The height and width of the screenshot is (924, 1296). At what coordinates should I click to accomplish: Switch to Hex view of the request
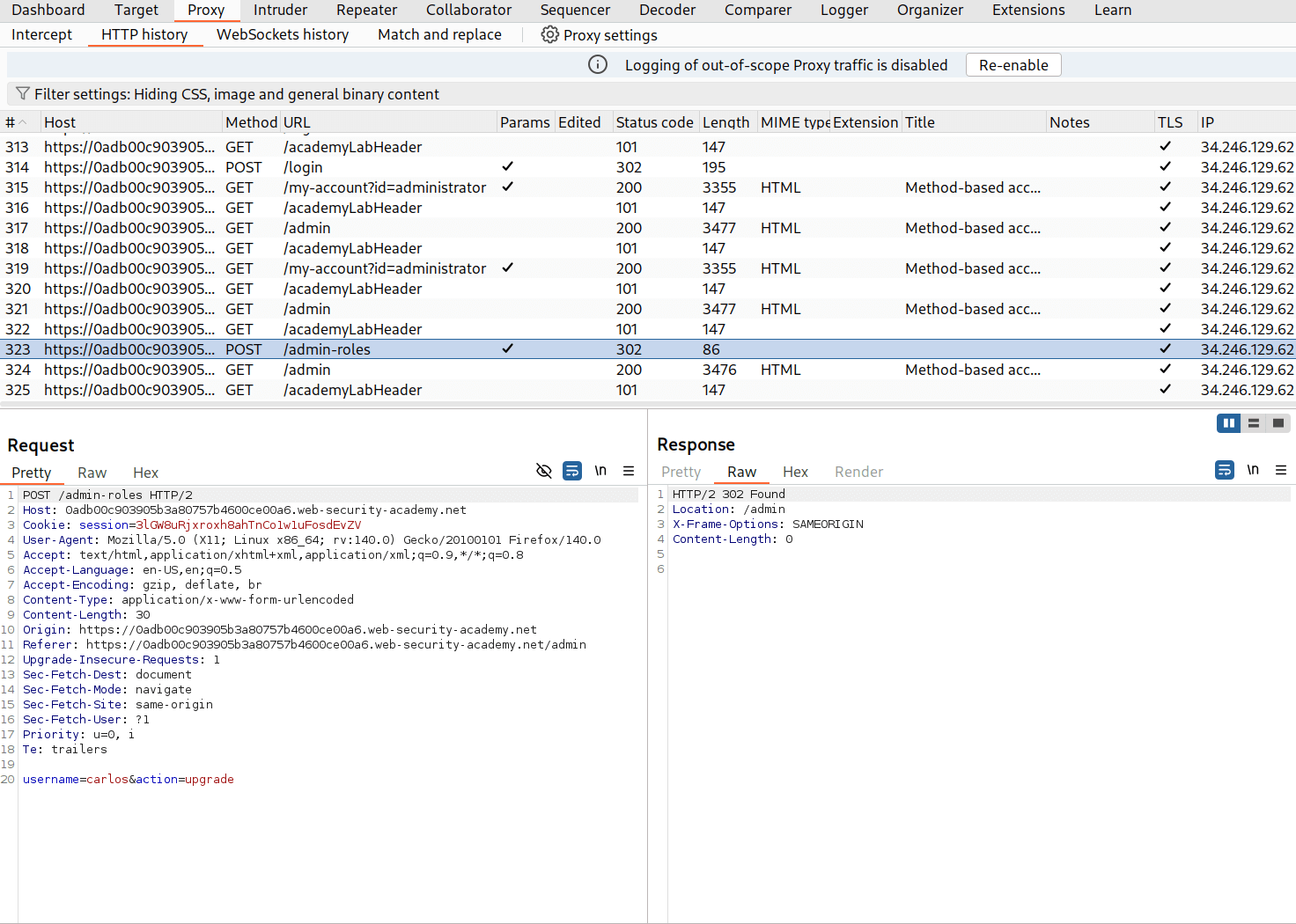(145, 473)
